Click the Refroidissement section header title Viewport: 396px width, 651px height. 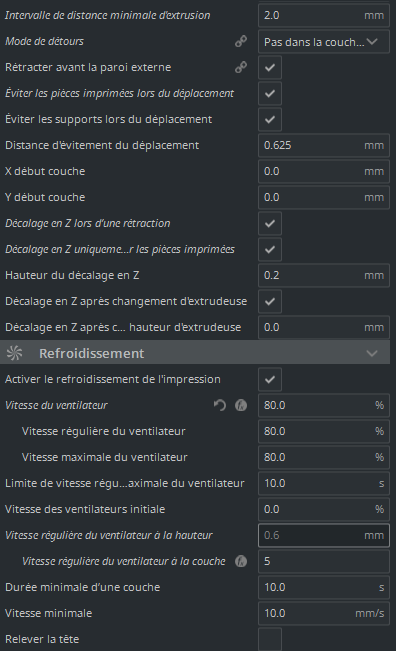[91, 353]
